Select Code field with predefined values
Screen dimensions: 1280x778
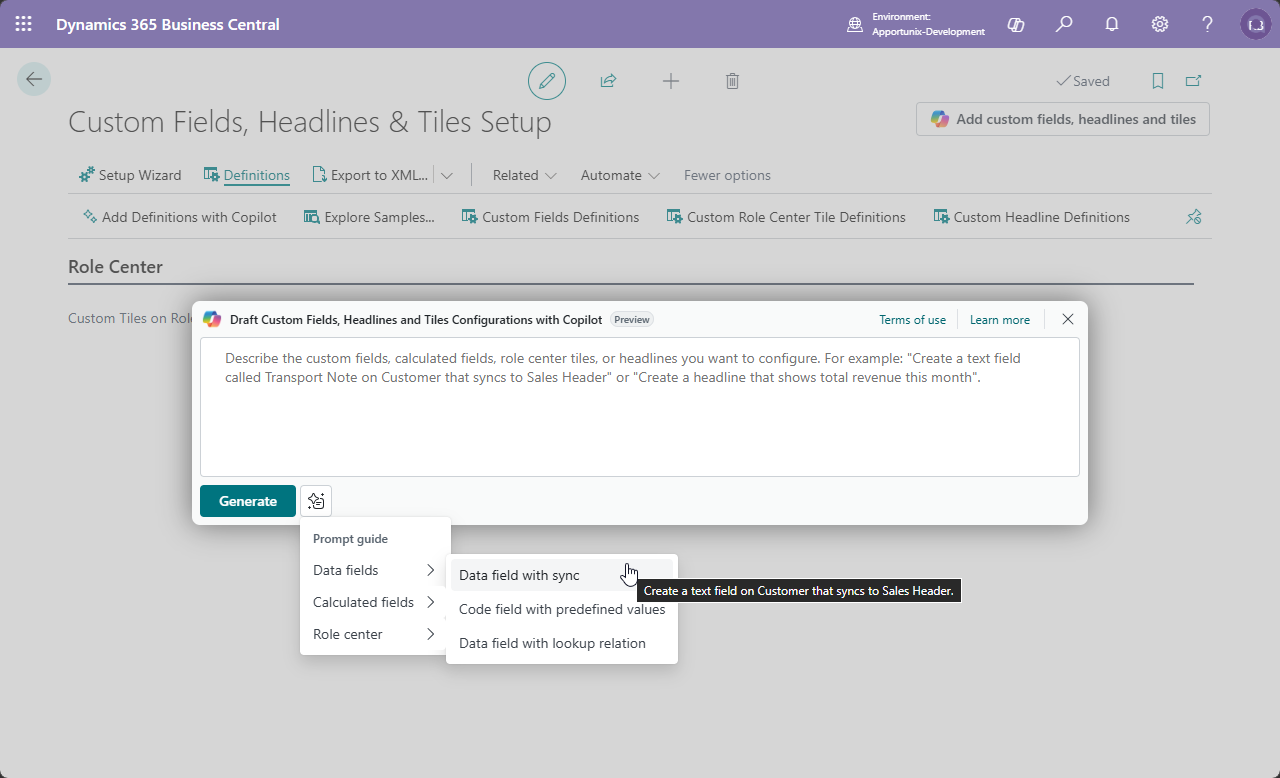[x=562, y=609]
